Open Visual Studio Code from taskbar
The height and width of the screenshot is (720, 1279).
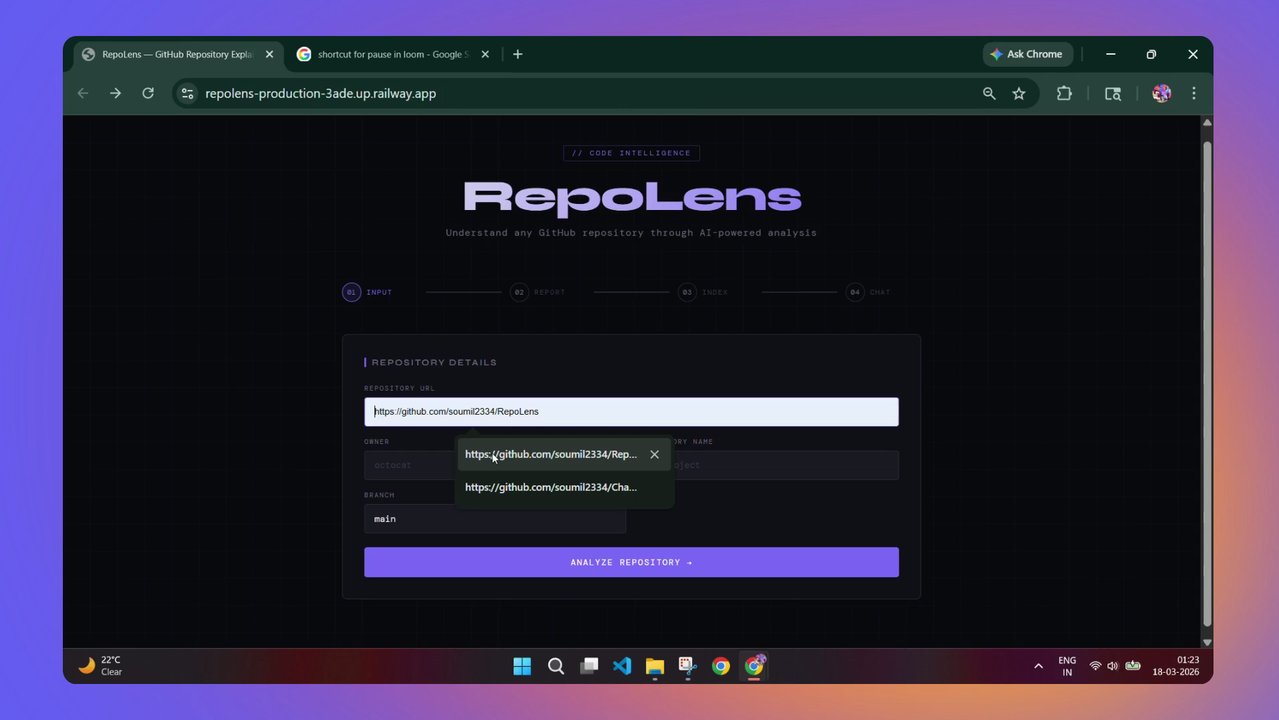(622, 666)
